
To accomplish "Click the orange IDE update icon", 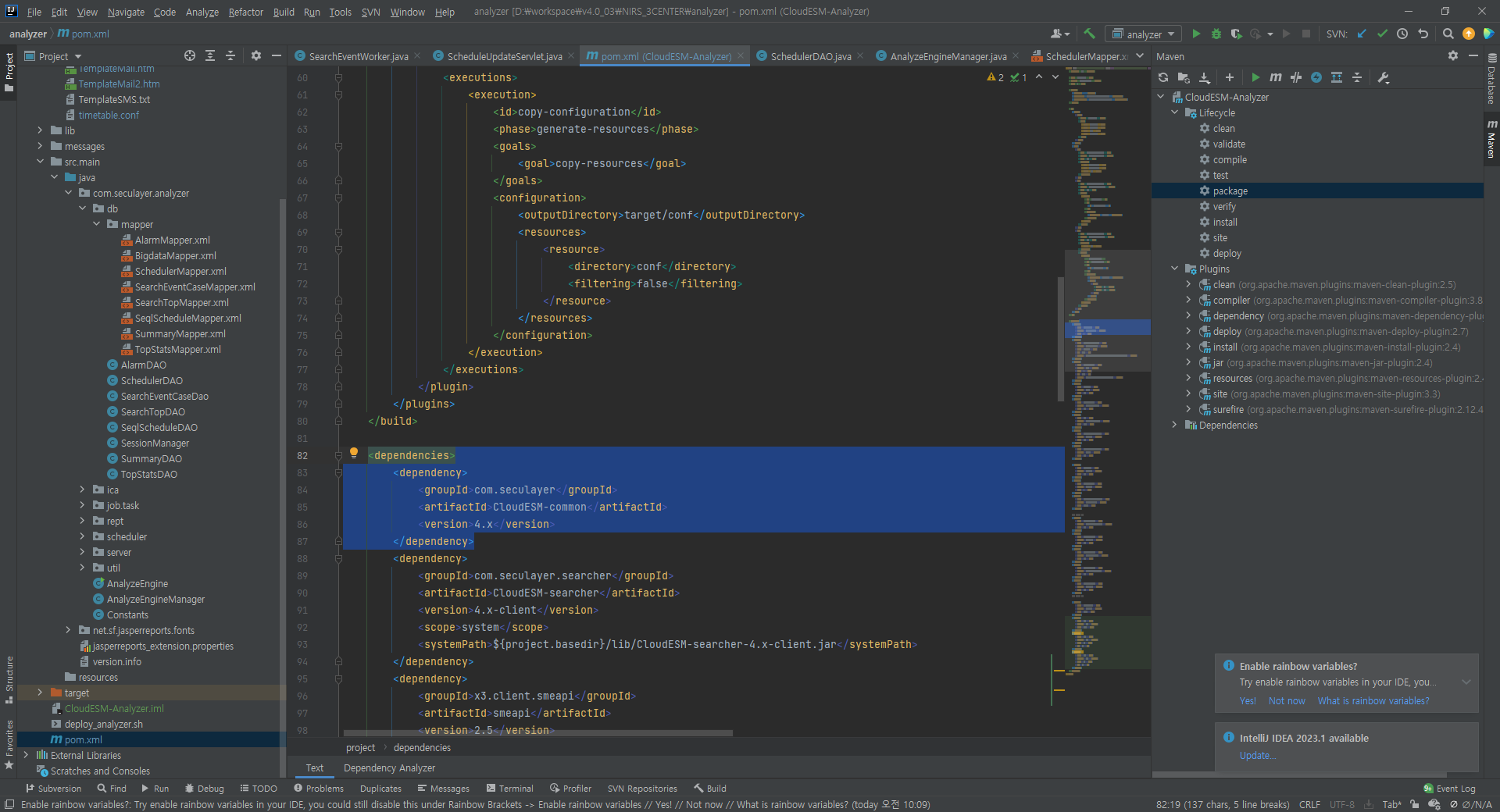I will pos(1468,34).
